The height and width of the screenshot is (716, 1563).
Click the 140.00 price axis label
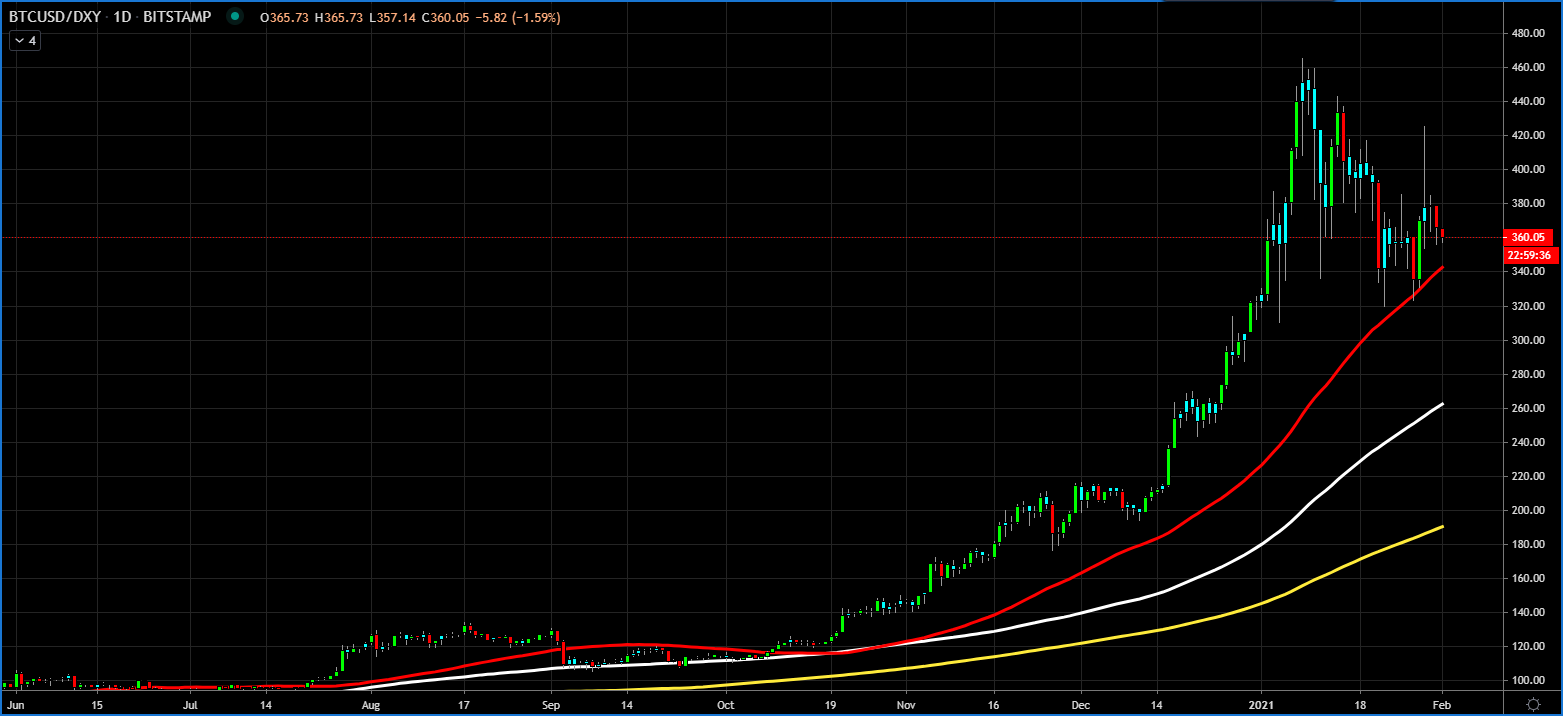click(1530, 612)
